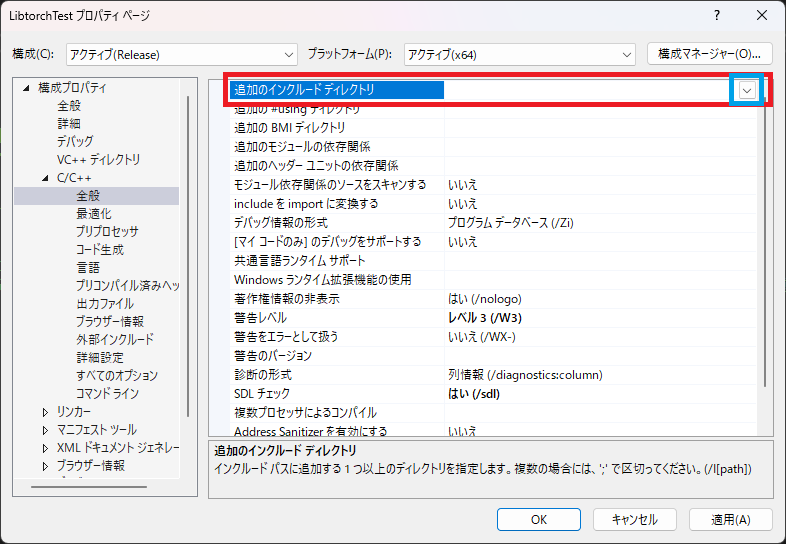This screenshot has width=786, height=544.
Task: Click the 構成マネージャー button
Action: (x=710, y=53)
